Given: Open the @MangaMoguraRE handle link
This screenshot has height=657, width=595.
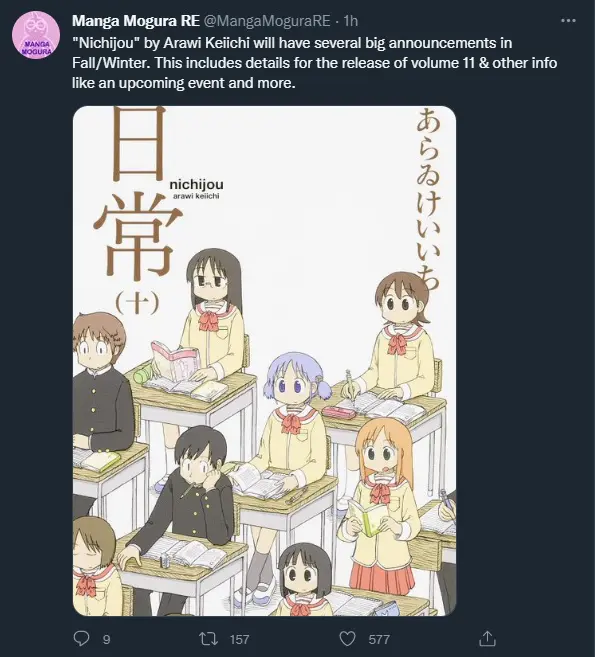Looking at the screenshot, I should pos(267,21).
